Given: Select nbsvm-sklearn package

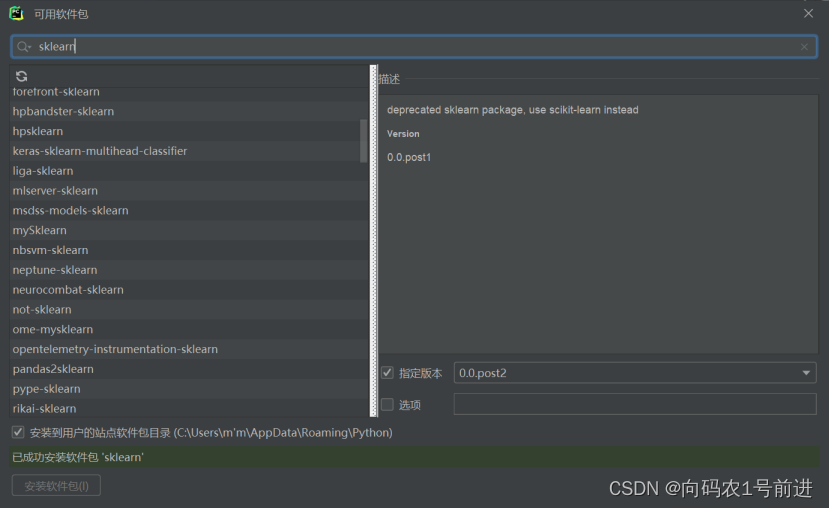Looking at the screenshot, I should (189, 250).
